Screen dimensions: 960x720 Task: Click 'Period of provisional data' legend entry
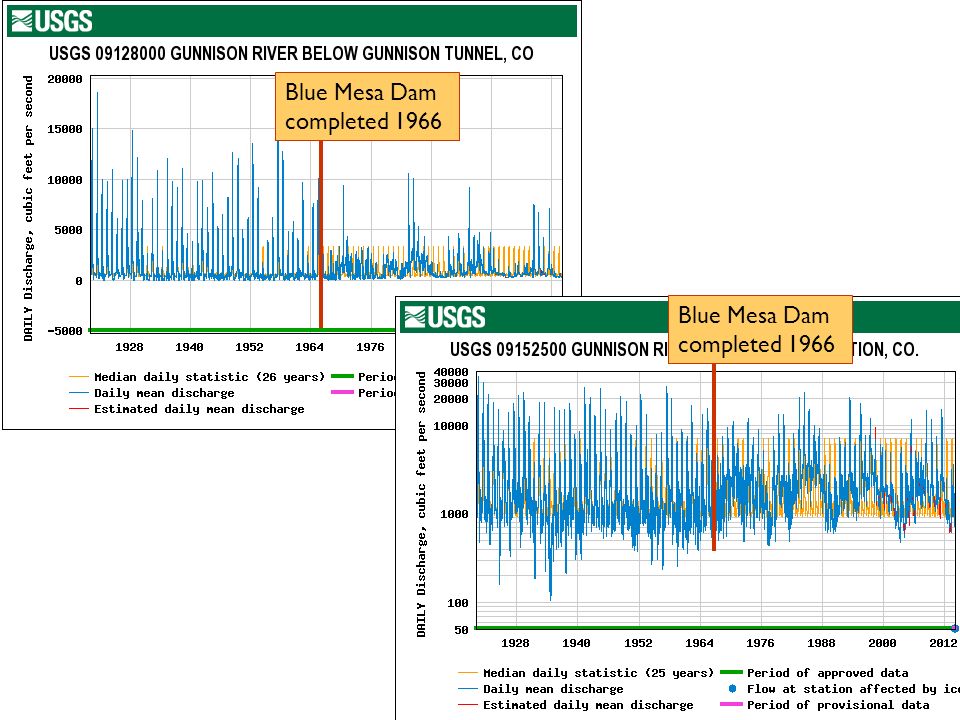click(x=825, y=705)
